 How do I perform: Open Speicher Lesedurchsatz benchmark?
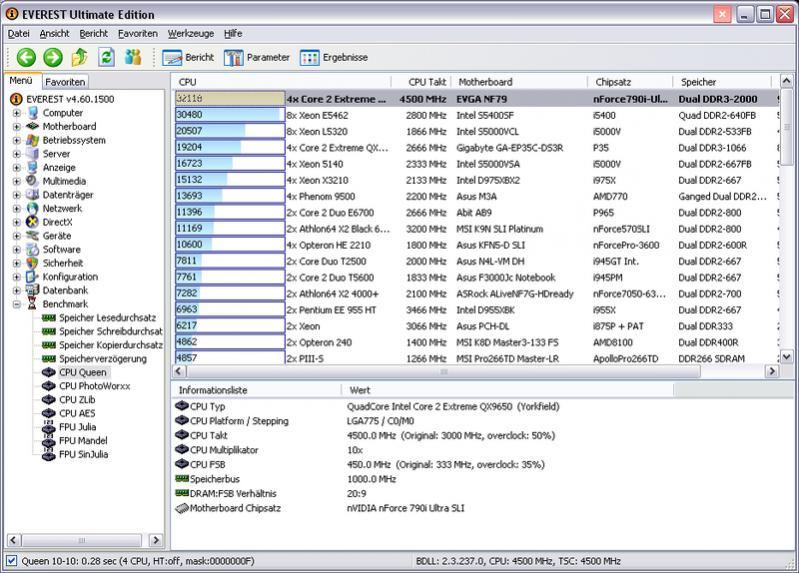pyautogui.click(x=108, y=318)
